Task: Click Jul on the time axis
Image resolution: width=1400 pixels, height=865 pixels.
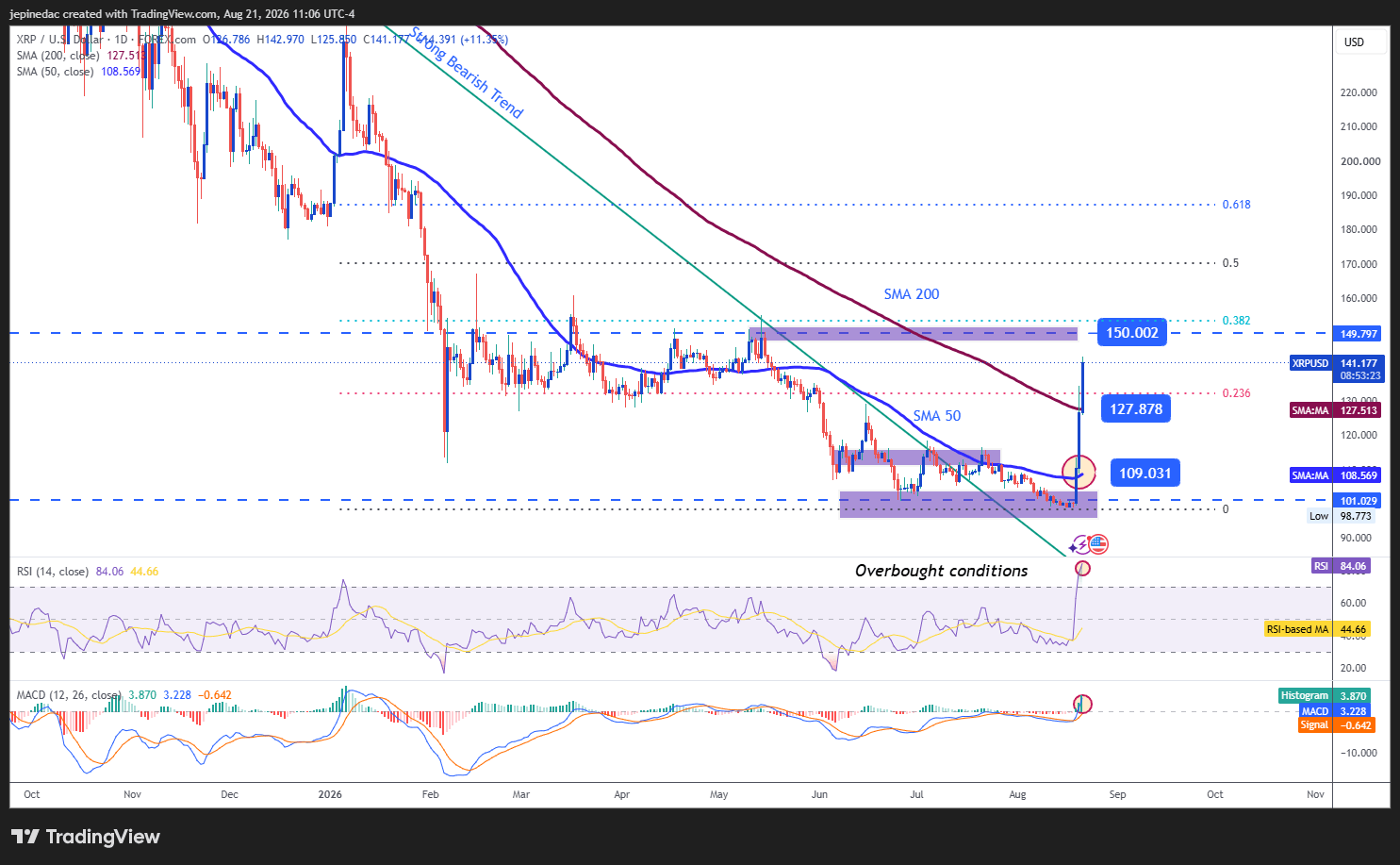Action: [x=917, y=794]
